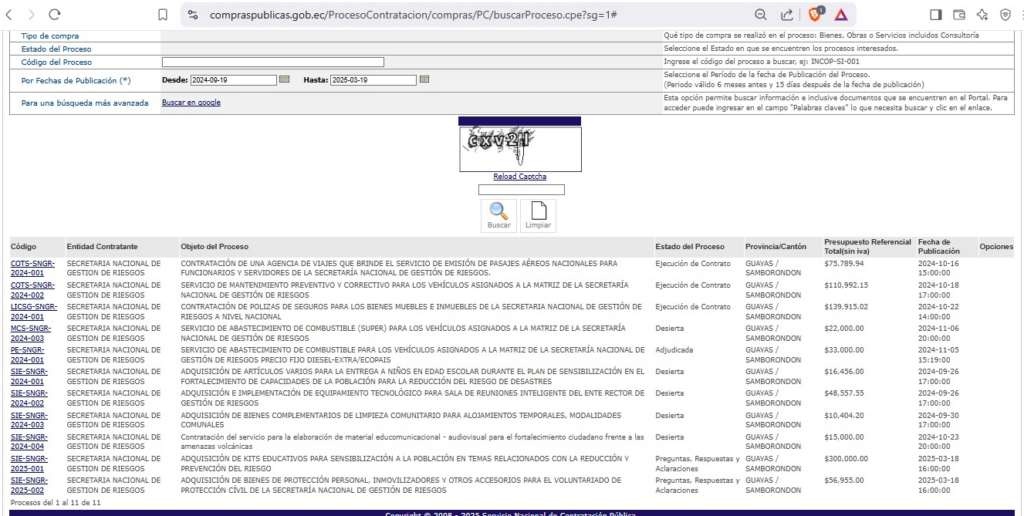This screenshot has width=1024, height=516.
Task: Open process SIE-SNGR-2024-003
Action: (x=29, y=420)
